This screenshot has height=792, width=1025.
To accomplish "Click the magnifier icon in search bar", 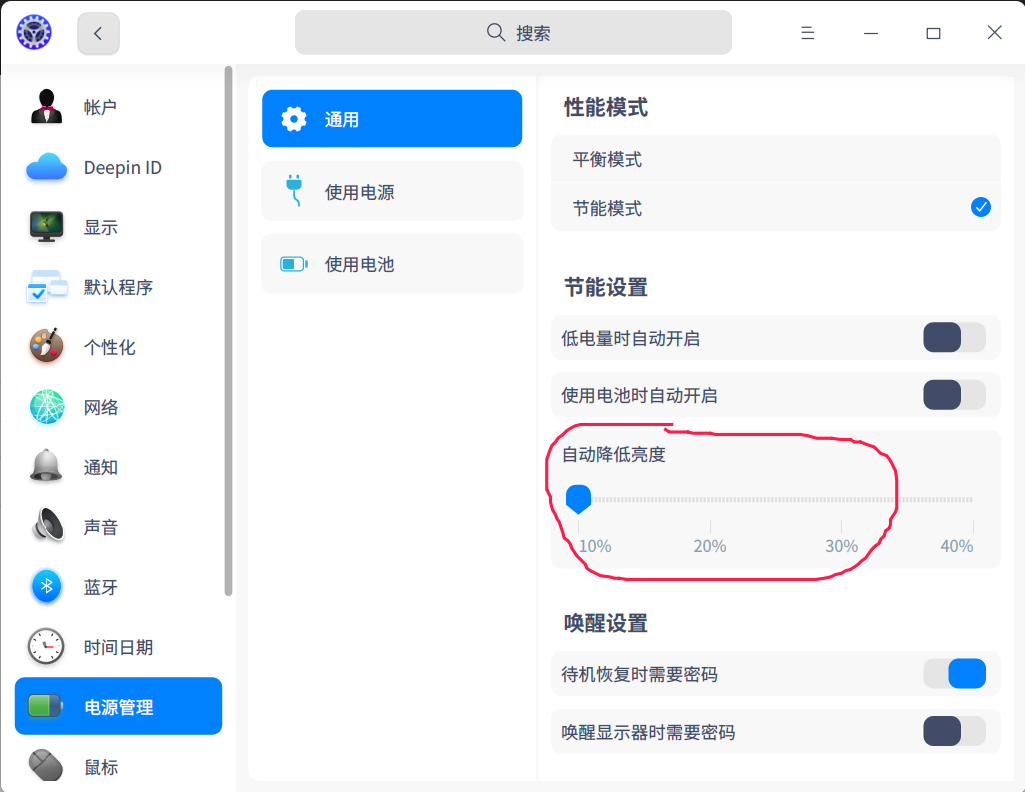I will tap(496, 33).
